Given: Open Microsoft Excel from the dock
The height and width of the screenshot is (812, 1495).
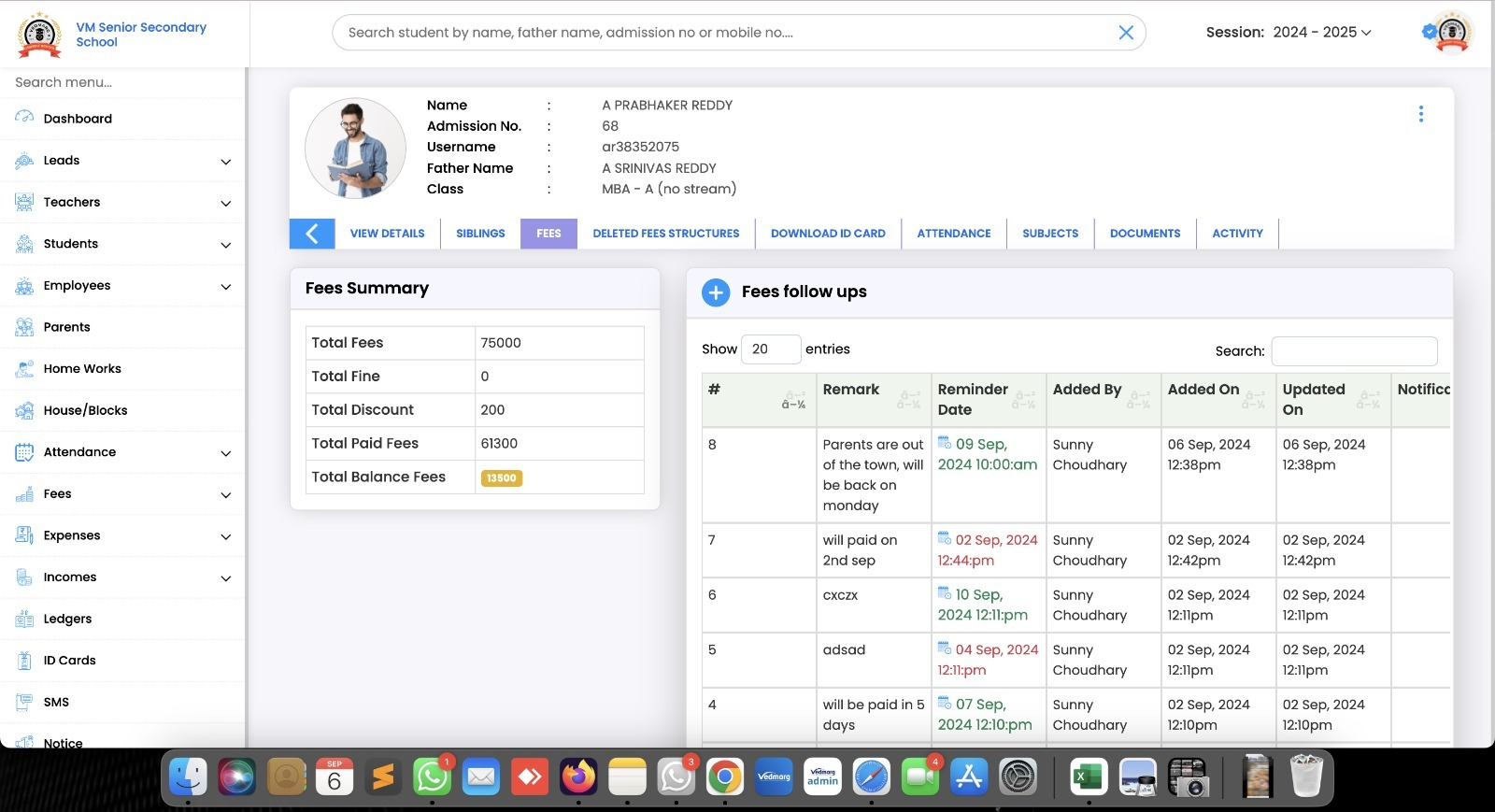Looking at the screenshot, I should (x=1089, y=776).
